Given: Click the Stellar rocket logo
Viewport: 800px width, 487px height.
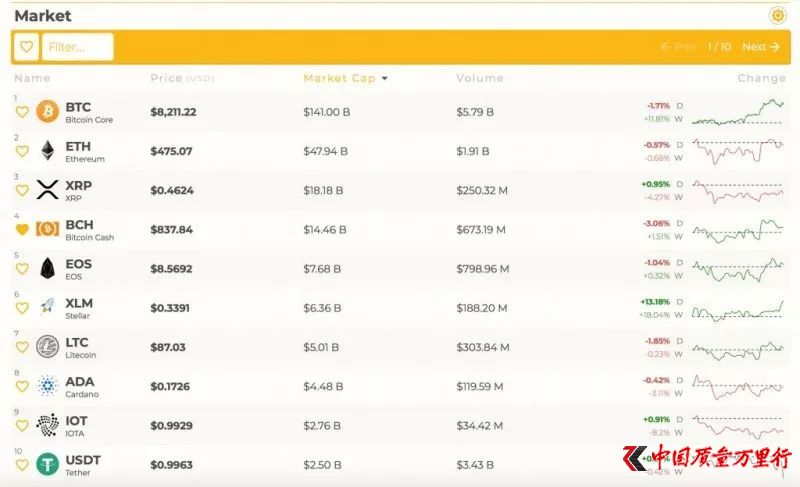Looking at the screenshot, I should (x=47, y=306).
